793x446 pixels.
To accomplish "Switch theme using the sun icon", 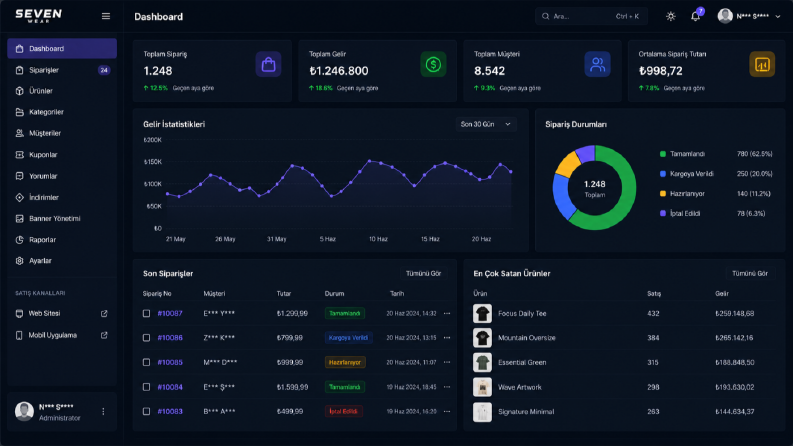I will pyautogui.click(x=671, y=16).
